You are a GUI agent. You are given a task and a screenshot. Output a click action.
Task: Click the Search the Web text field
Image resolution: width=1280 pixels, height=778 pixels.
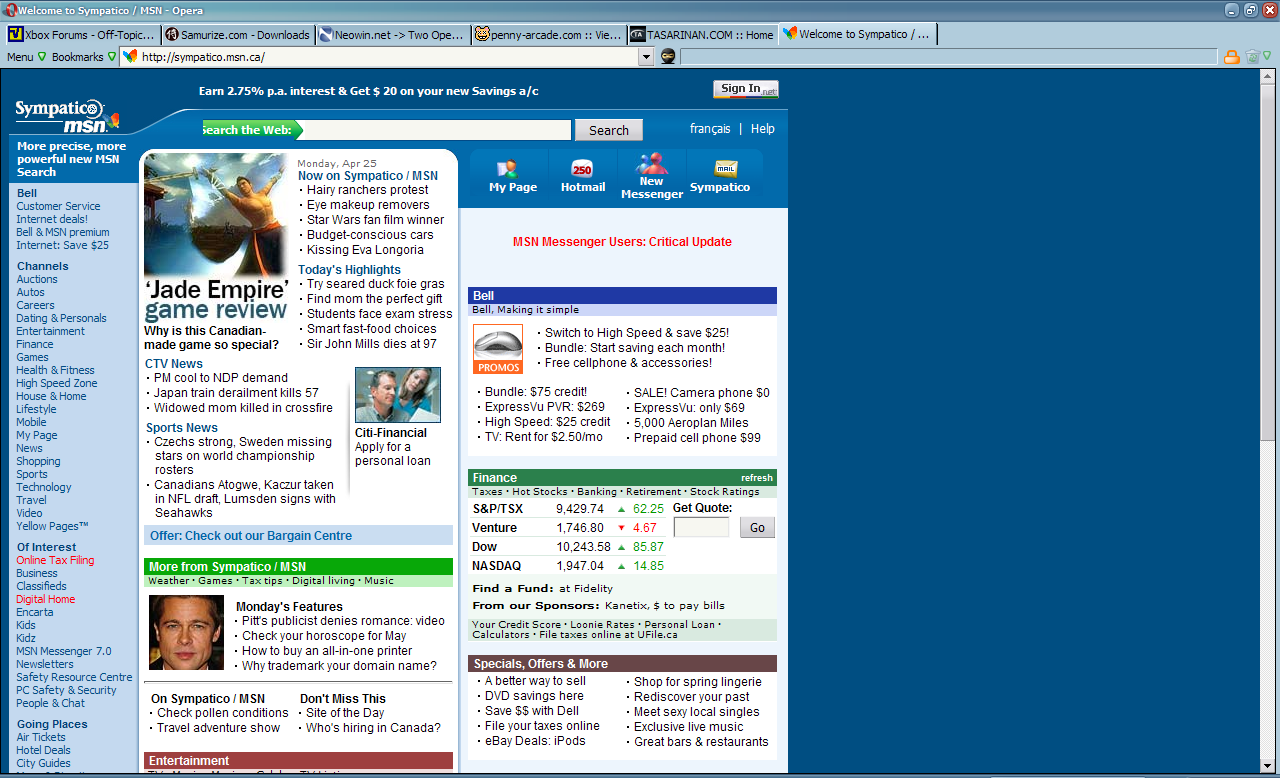[x=435, y=130]
